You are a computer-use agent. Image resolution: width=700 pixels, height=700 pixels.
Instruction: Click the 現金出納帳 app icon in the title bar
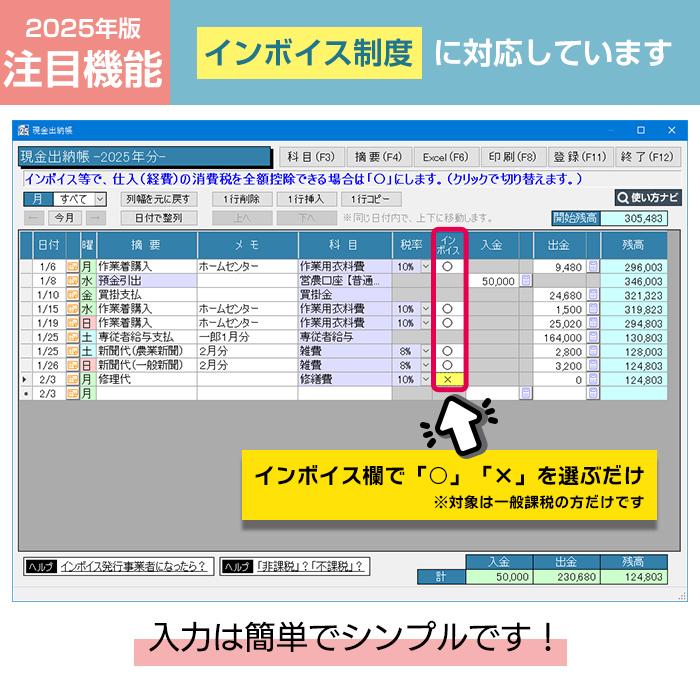click(23, 130)
